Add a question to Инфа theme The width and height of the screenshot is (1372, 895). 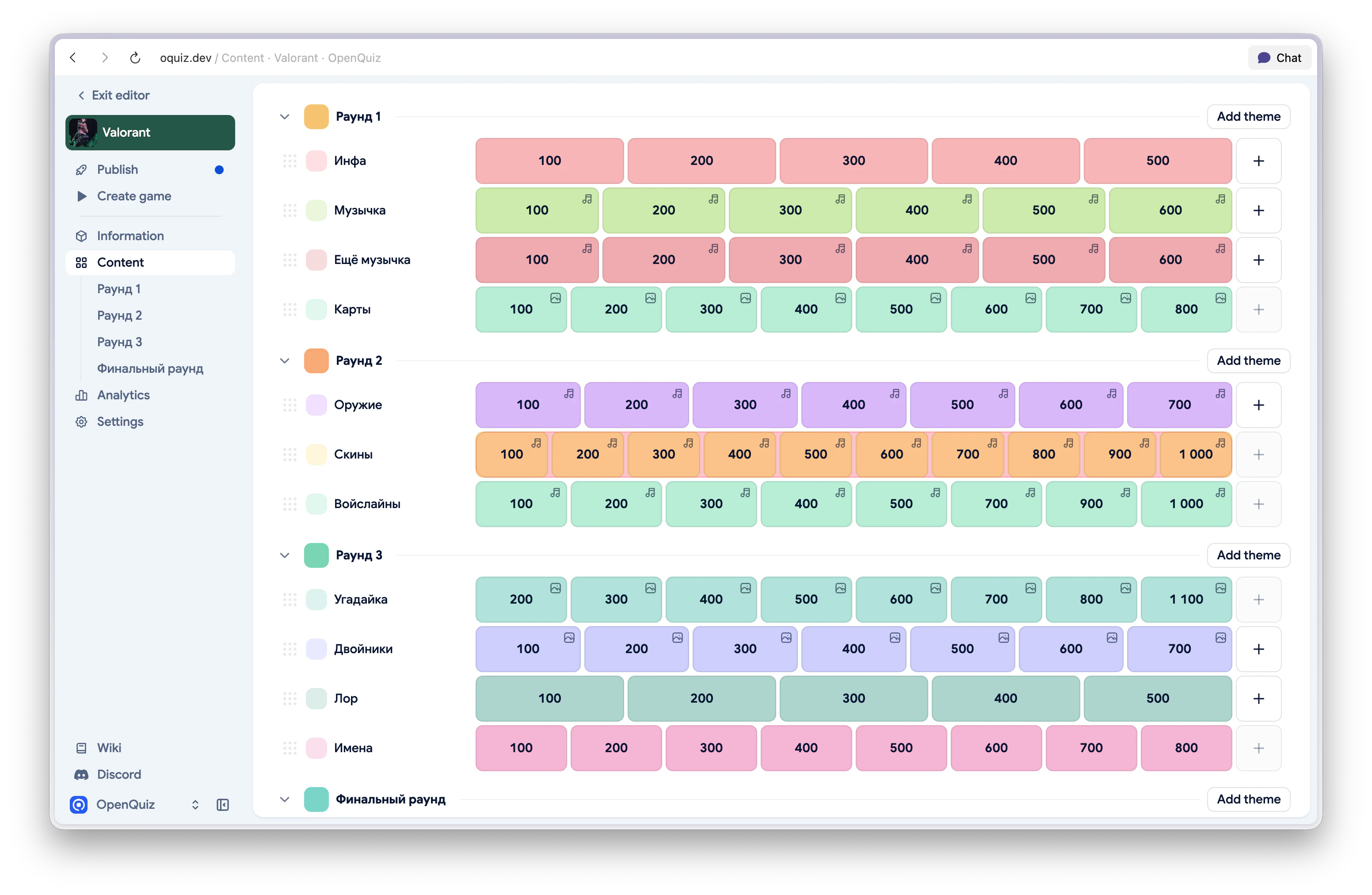click(x=1258, y=161)
